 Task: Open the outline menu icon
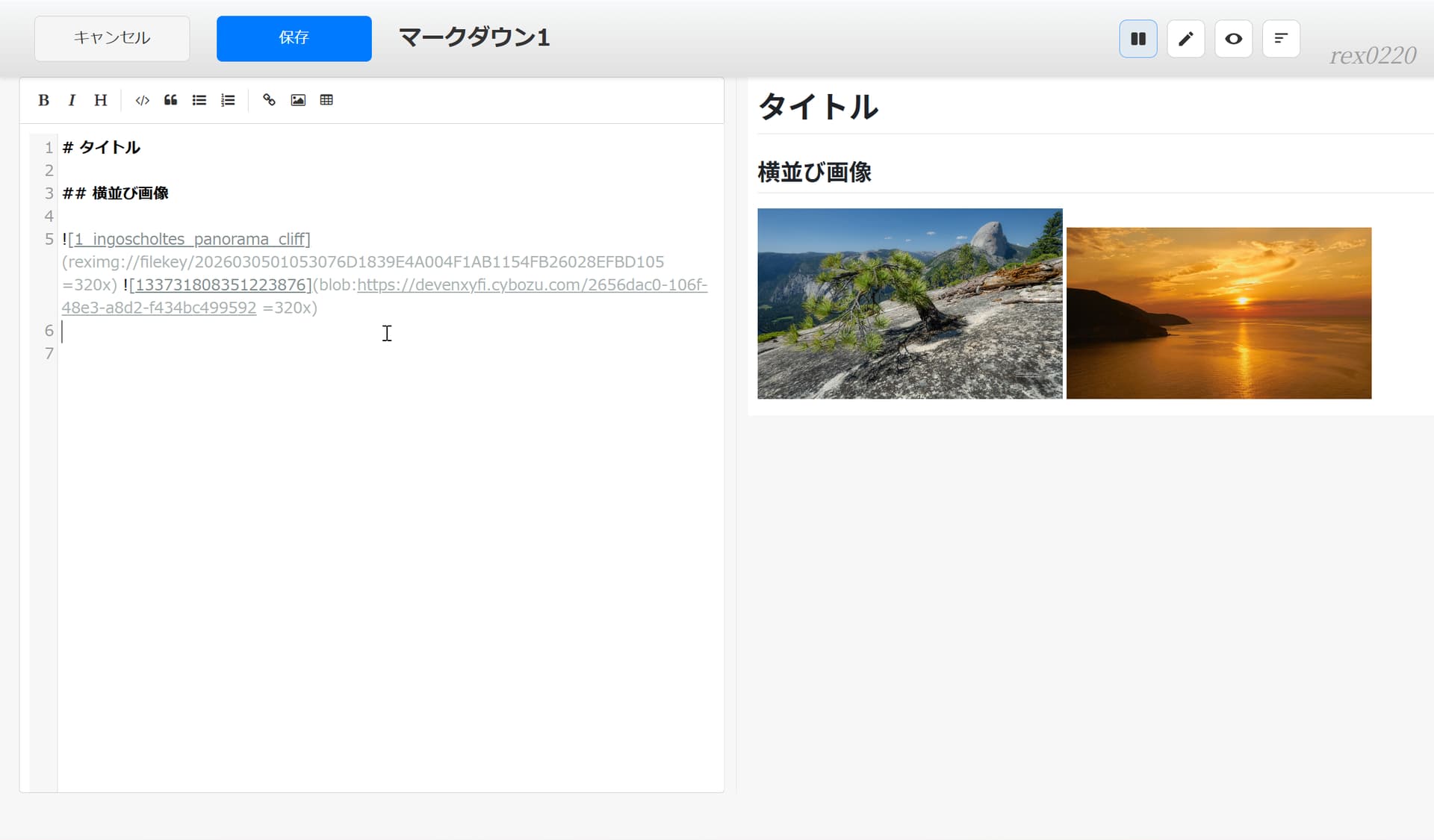click(1281, 39)
